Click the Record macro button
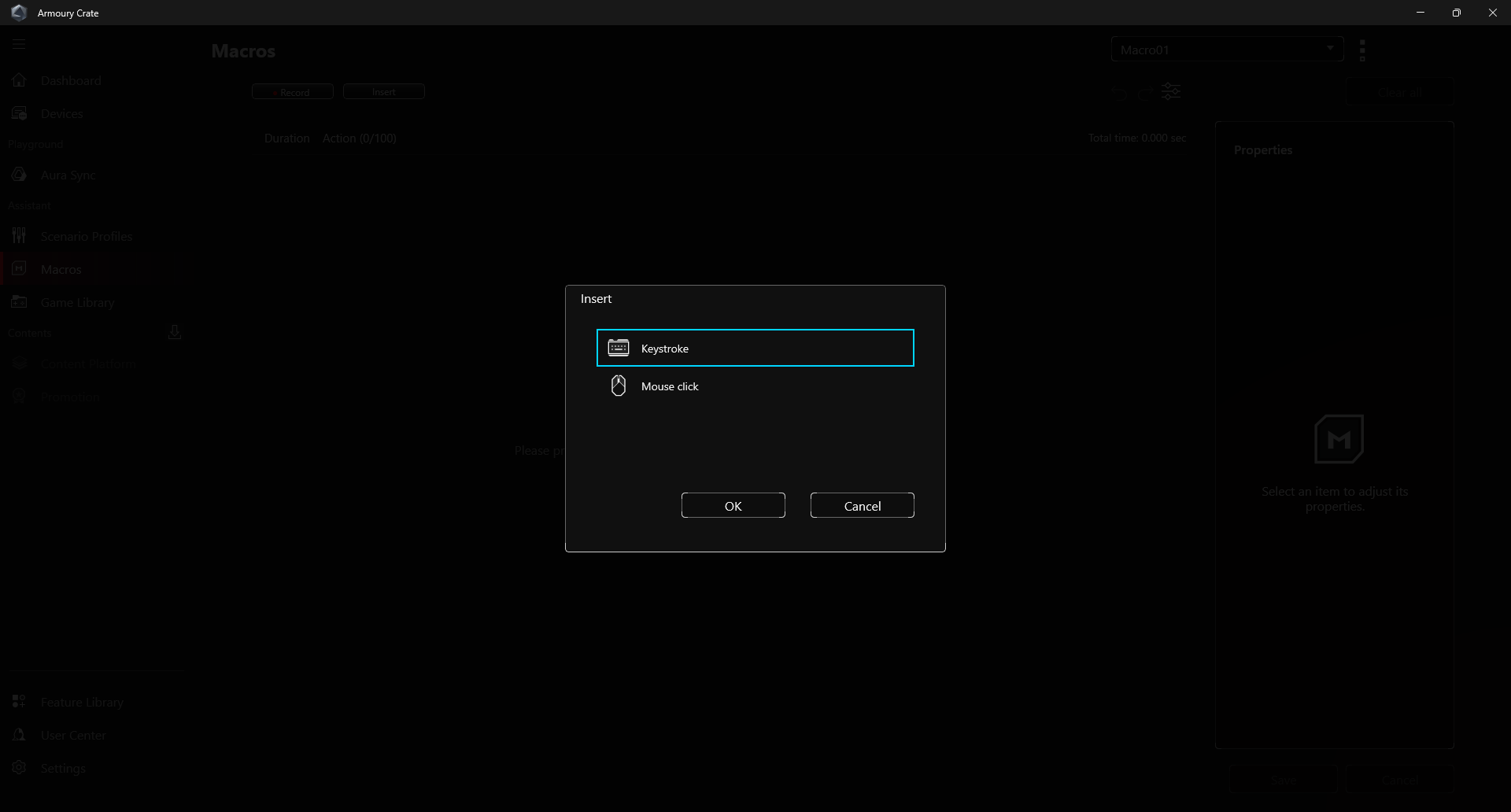Viewport: 1511px width, 812px height. click(293, 92)
